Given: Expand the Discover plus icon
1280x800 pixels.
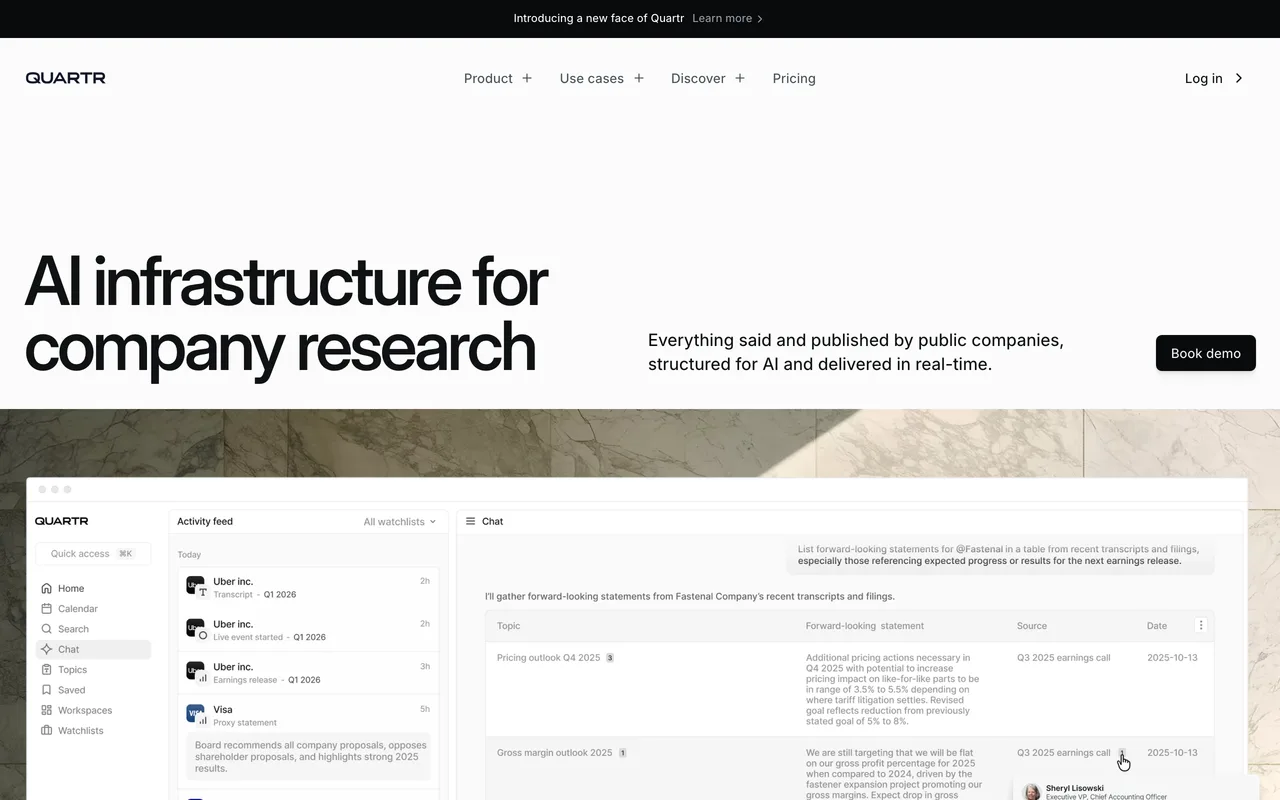Looking at the screenshot, I should point(740,78).
